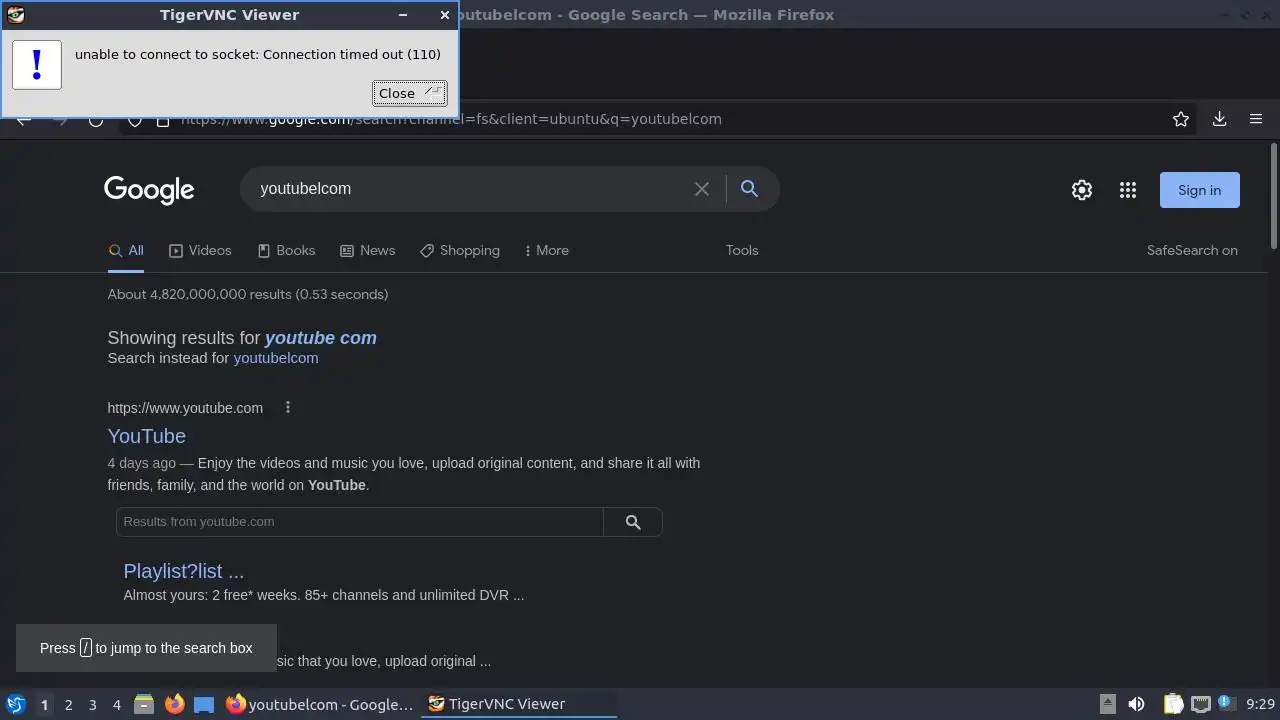Click the show desktop taskbar icon
The width and height of the screenshot is (1280, 720).
204,704
